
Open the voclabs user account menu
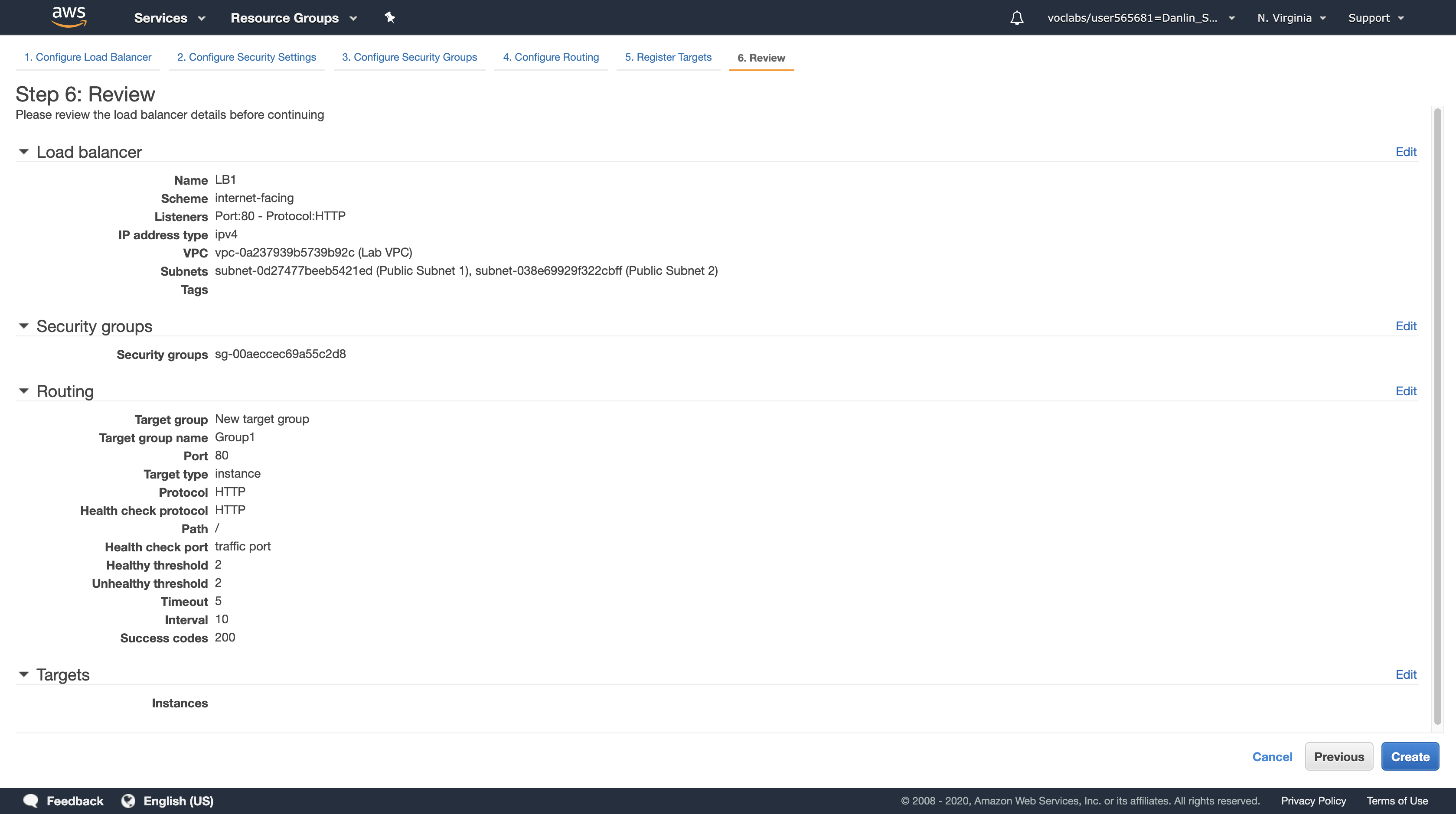tap(1140, 18)
